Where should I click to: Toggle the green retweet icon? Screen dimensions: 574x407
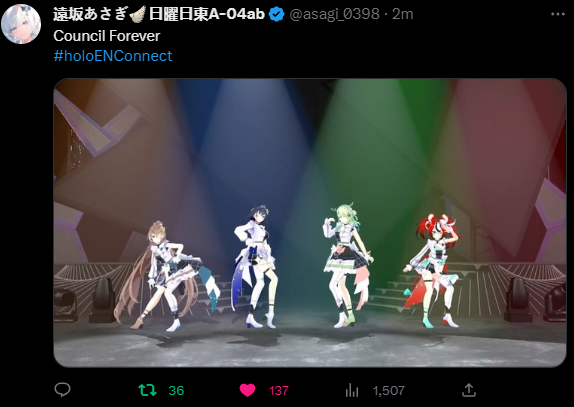click(x=148, y=390)
